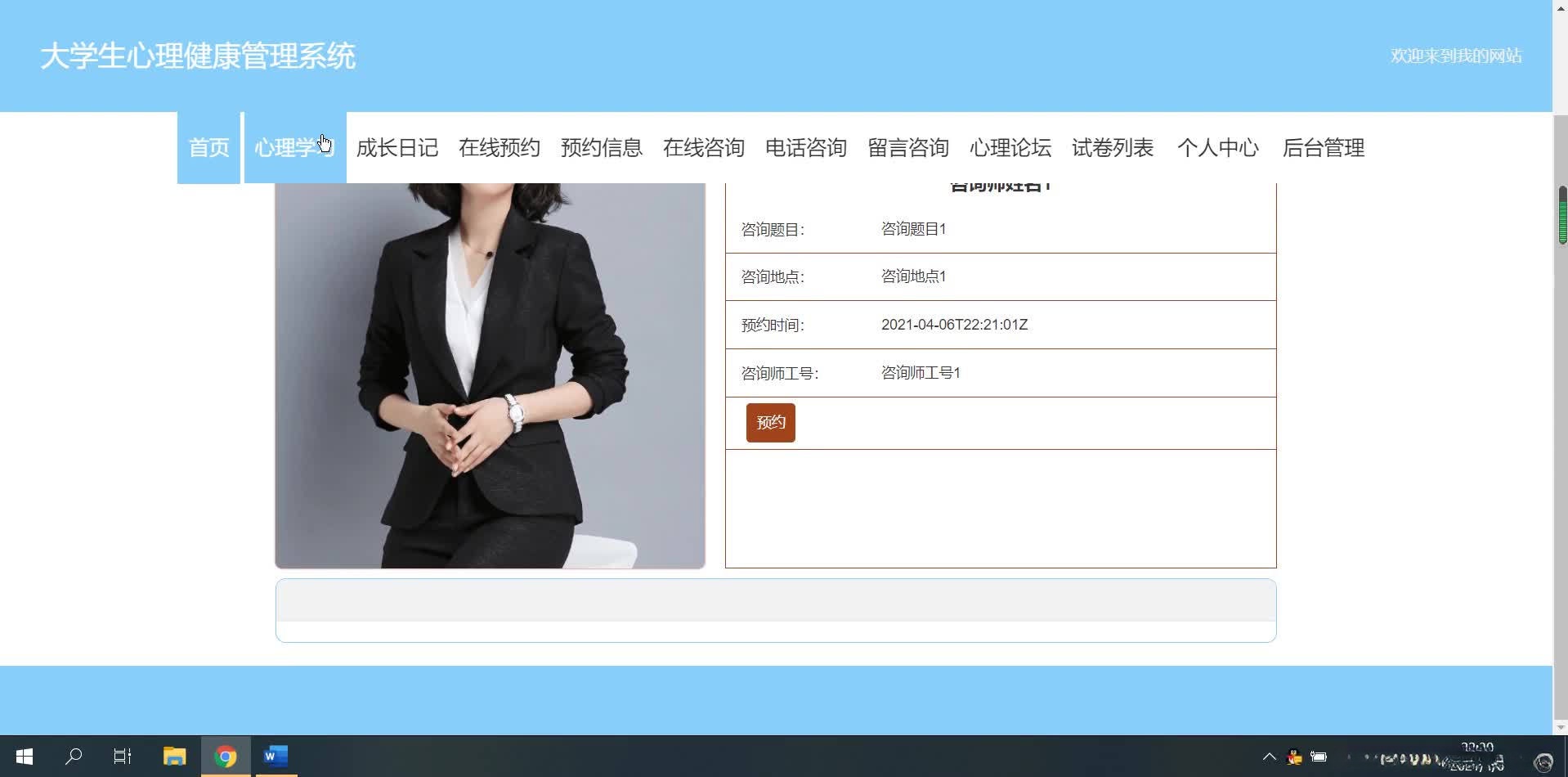Open 后台管理 admin panel
Viewport: 1568px width, 777px height.
pyautogui.click(x=1323, y=148)
